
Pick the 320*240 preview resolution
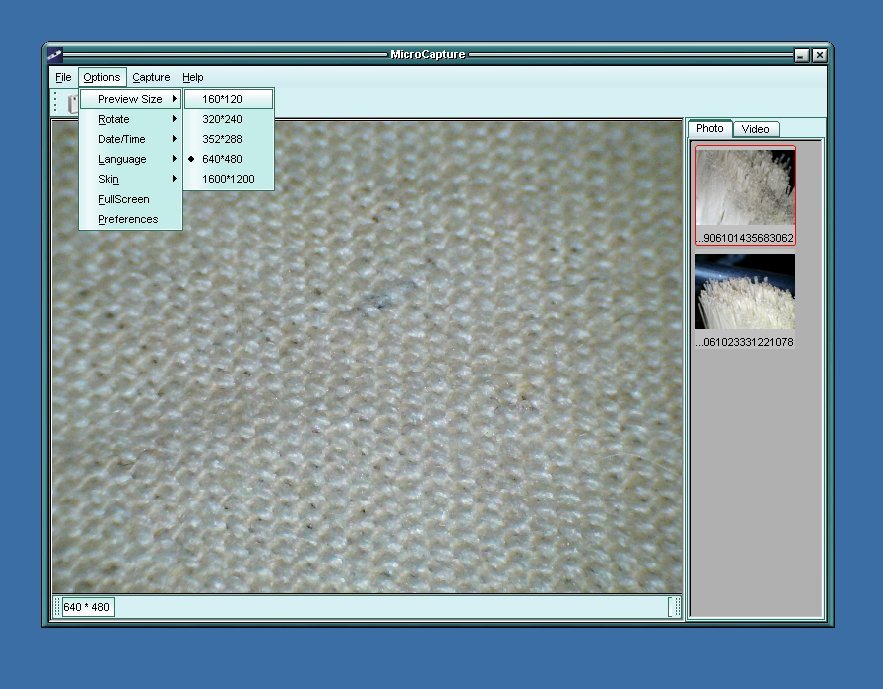(222, 119)
